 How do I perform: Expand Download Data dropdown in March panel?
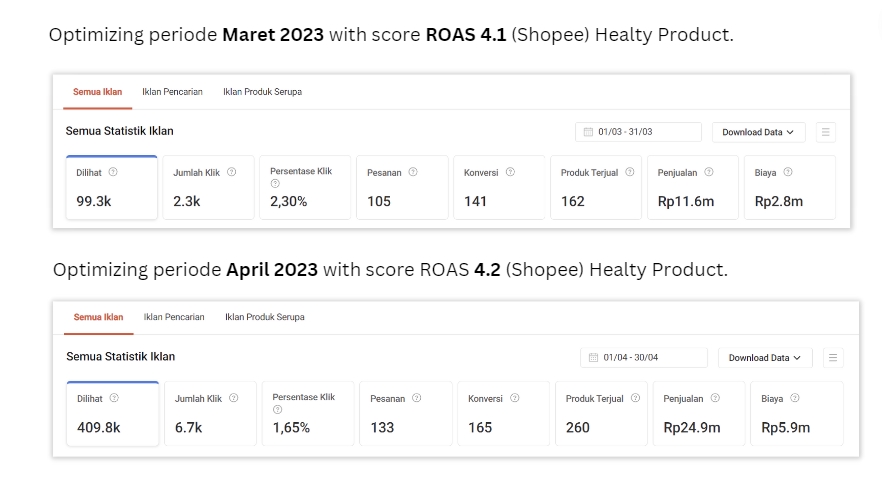(758, 132)
